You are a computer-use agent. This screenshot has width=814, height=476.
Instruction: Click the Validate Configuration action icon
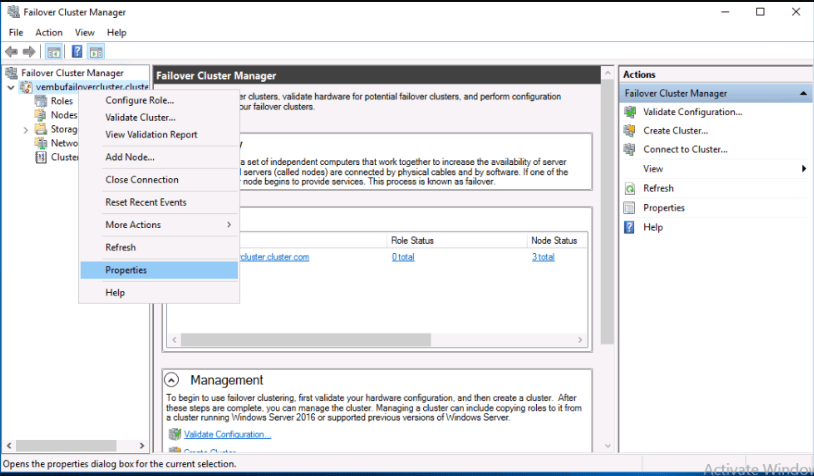[x=630, y=112]
